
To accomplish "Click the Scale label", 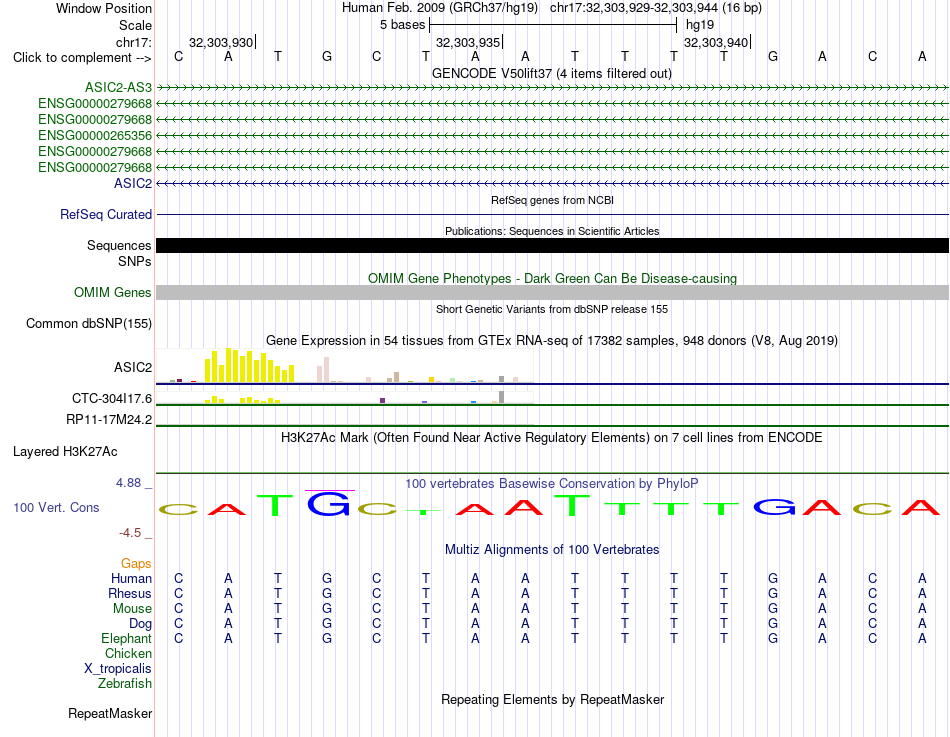I will point(135,25).
